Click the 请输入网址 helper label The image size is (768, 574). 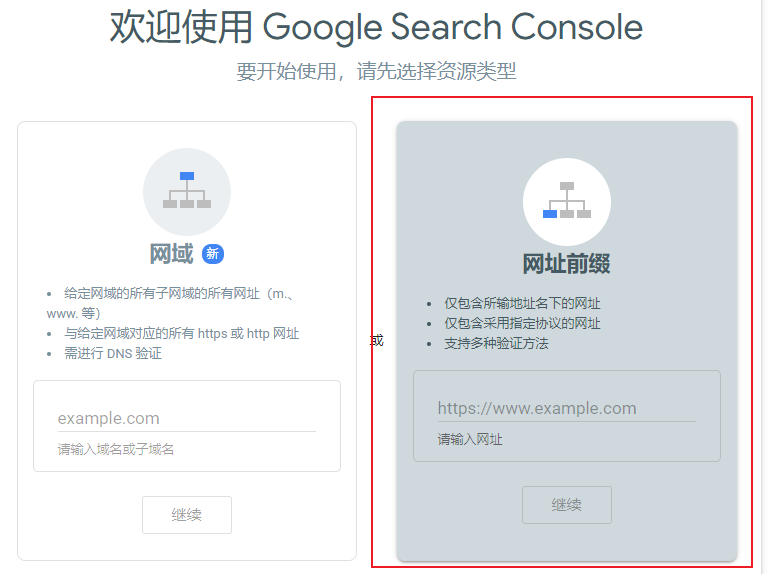click(x=470, y=439)
